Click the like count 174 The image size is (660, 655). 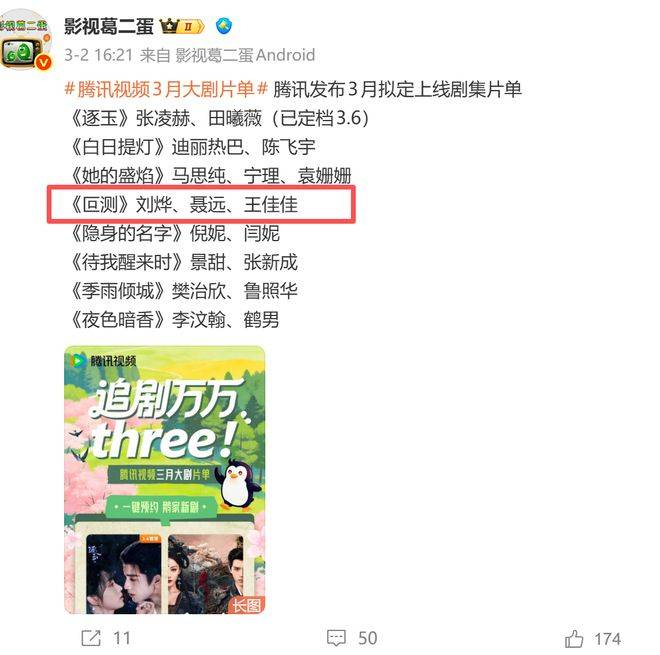coord(607,639)
